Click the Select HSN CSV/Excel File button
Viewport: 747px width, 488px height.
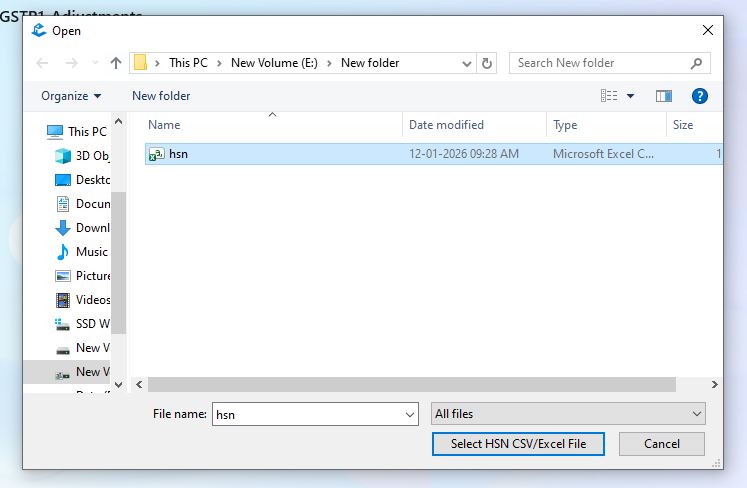pos(518,443)
